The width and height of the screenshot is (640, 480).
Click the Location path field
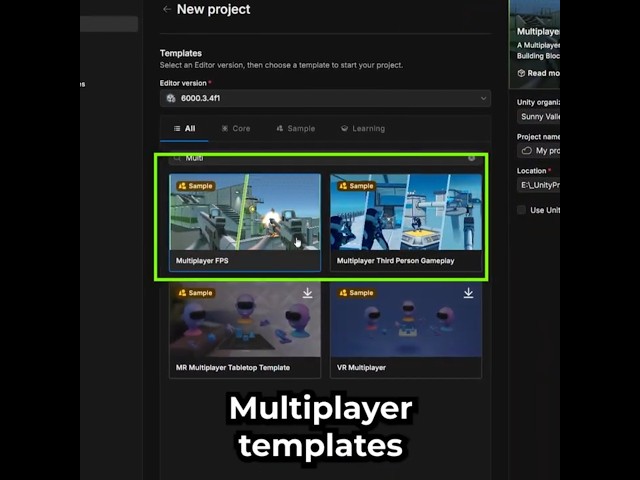[x=538, y=185]
